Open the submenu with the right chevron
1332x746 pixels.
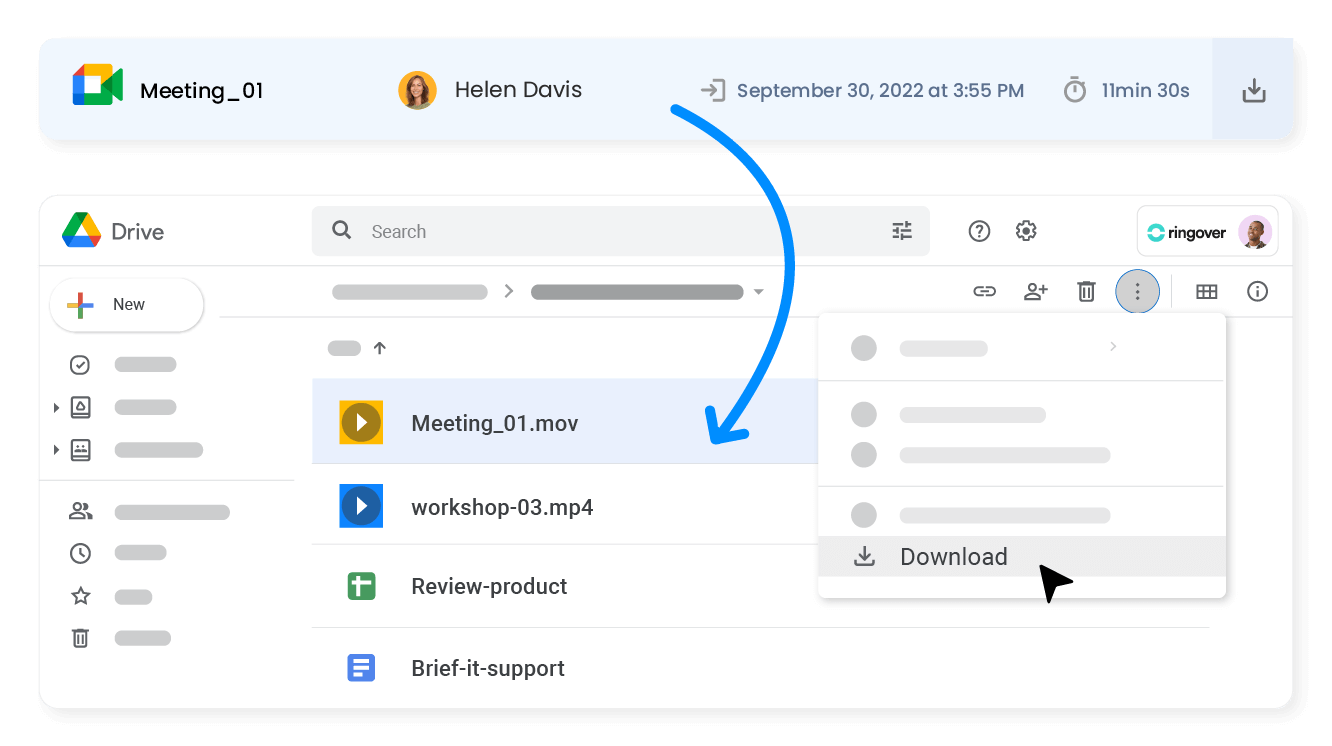[1112, 347]
